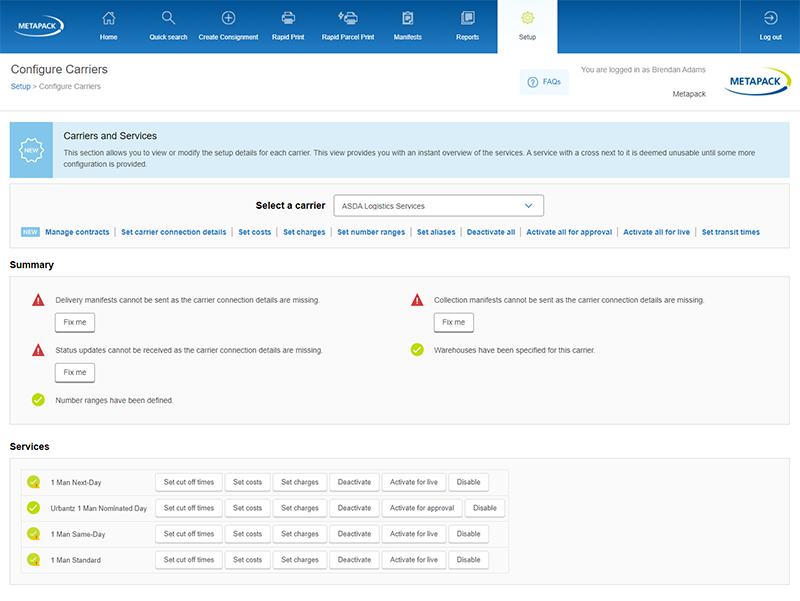Activate for live 1 Man Next-Day
The height and width of the screenshot is (601, 800).
pyautogui.click(x=414, y=482)
